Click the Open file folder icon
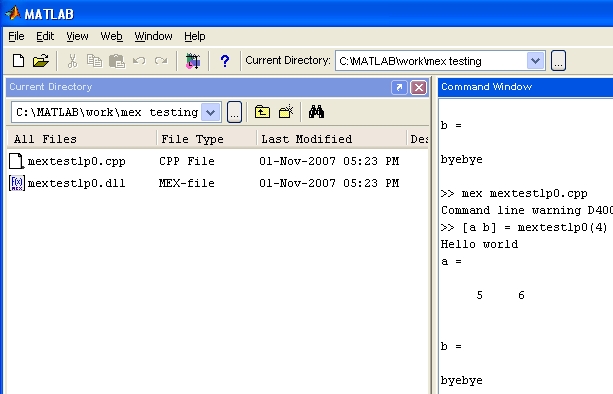 [x=41, y=61]
